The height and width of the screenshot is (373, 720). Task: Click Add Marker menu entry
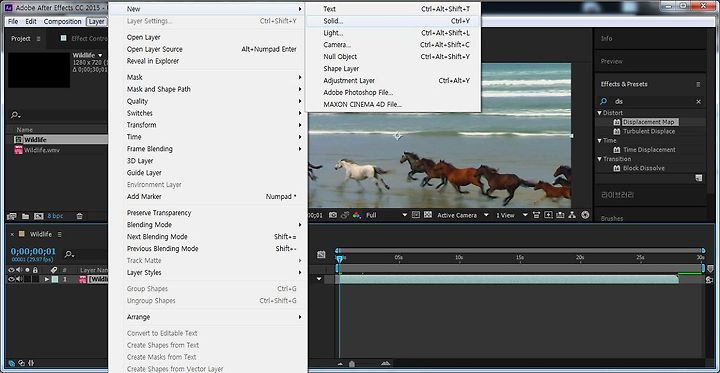coord(208,197)
